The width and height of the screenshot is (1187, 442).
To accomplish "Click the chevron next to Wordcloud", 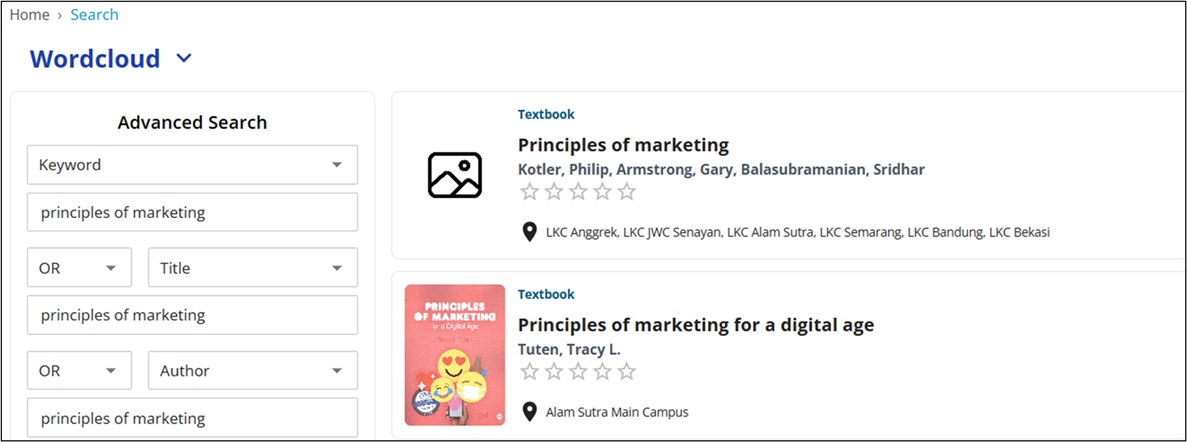I will [183, 59].
